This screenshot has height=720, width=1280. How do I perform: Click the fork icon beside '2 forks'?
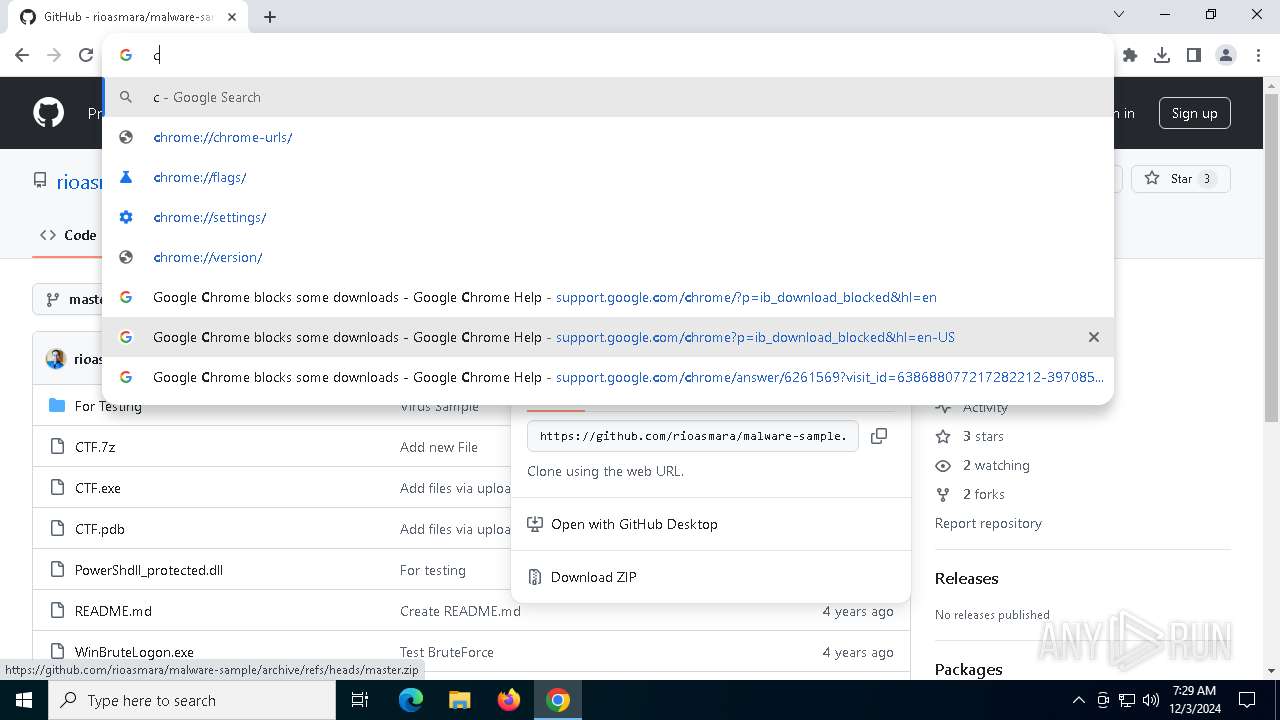[943, 494]
